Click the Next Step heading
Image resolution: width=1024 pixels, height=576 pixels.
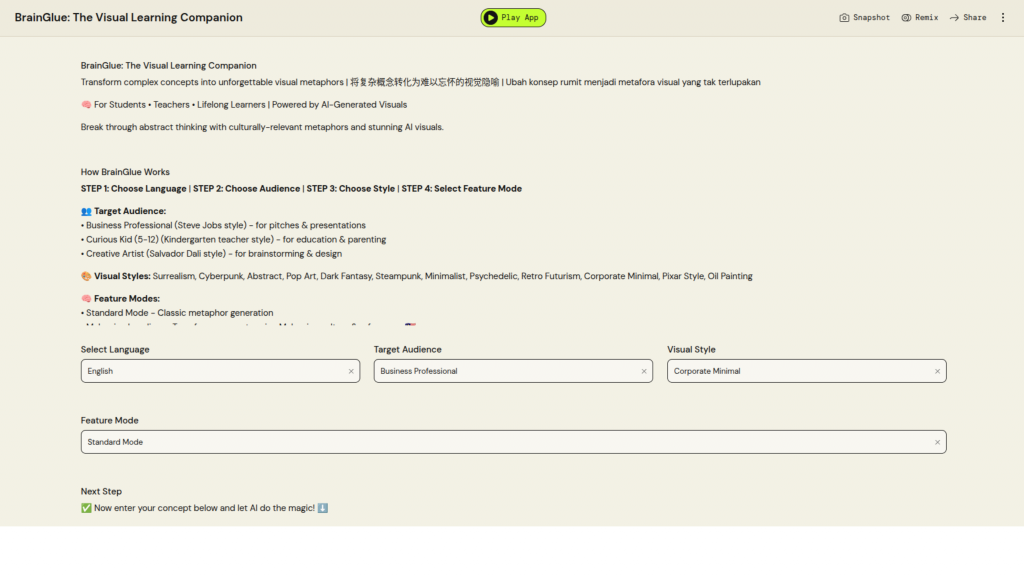[101, 492]
